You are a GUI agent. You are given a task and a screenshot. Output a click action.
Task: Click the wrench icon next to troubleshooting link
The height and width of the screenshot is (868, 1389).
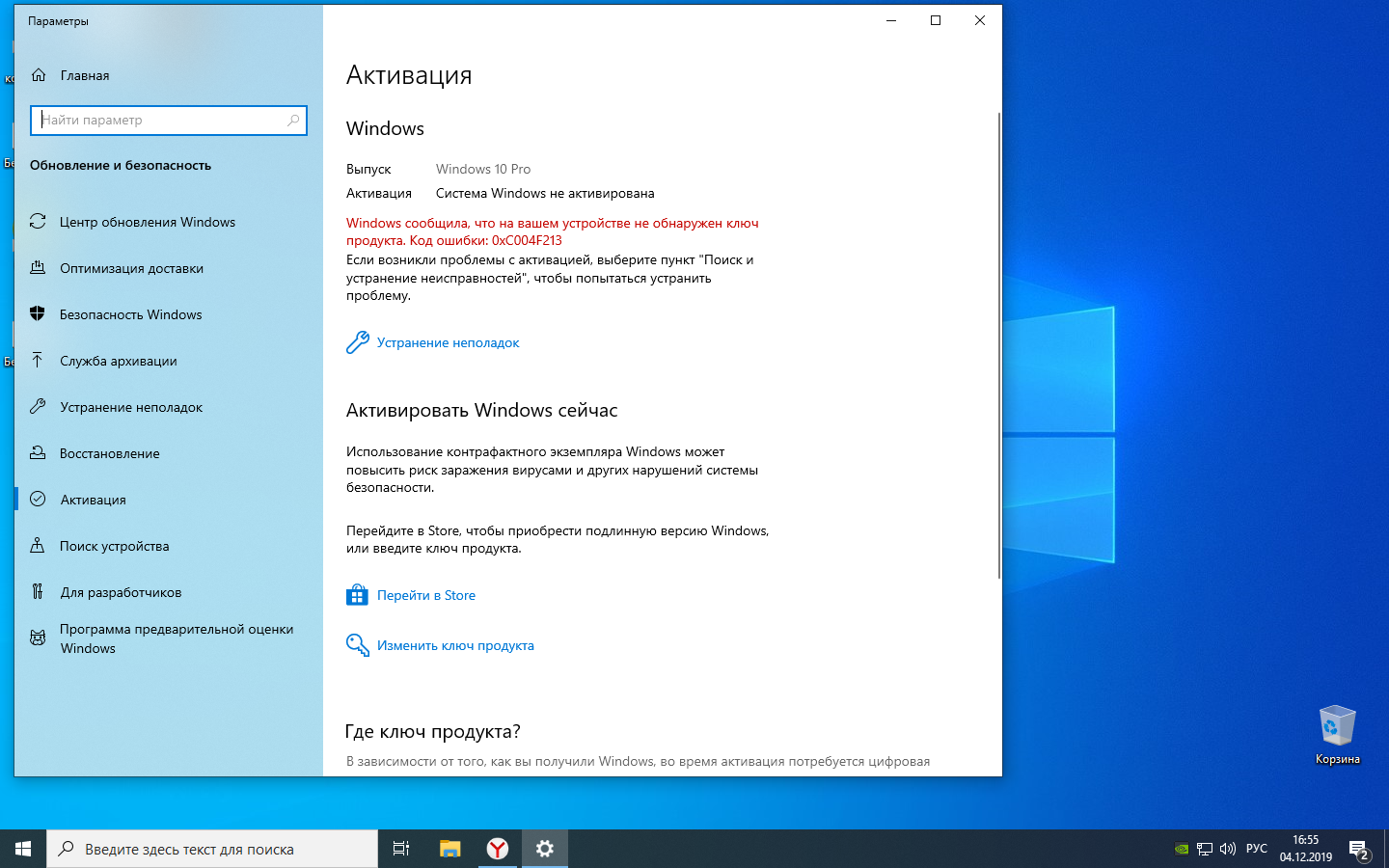point(358,342)
